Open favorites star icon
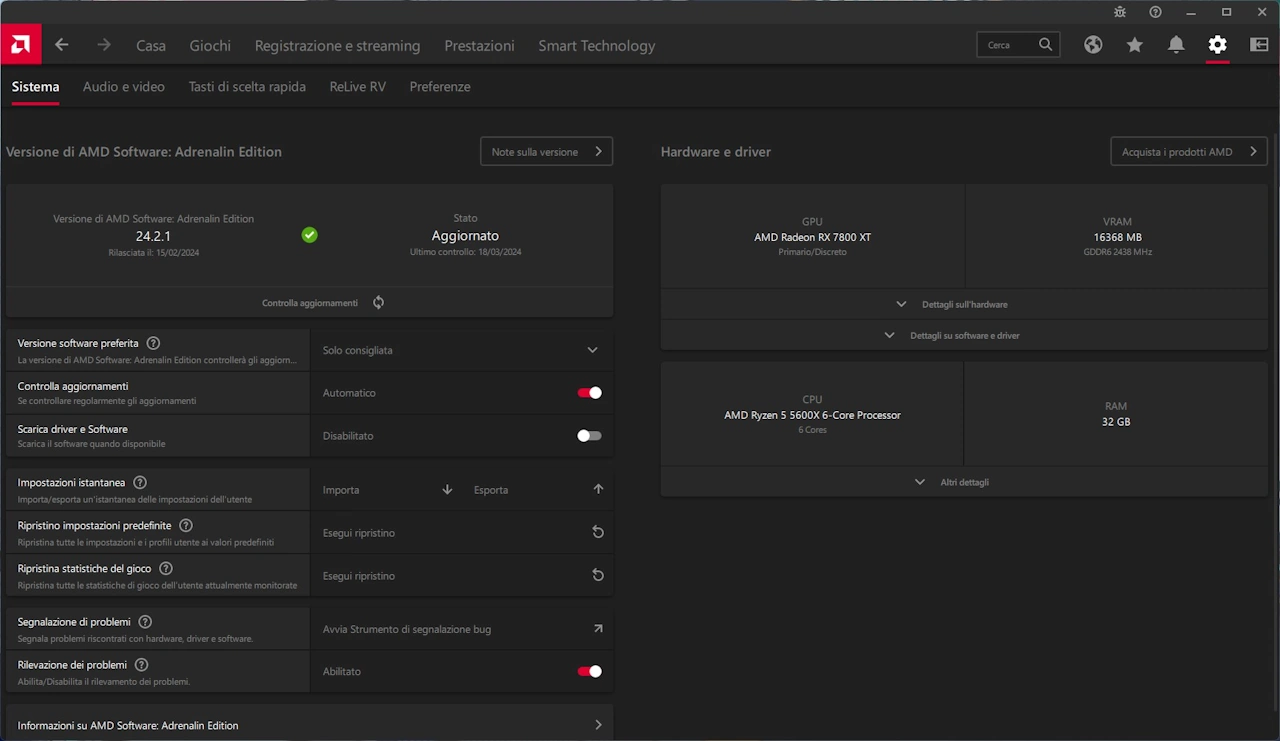 pyautogui.click(x=1134, y=45)
